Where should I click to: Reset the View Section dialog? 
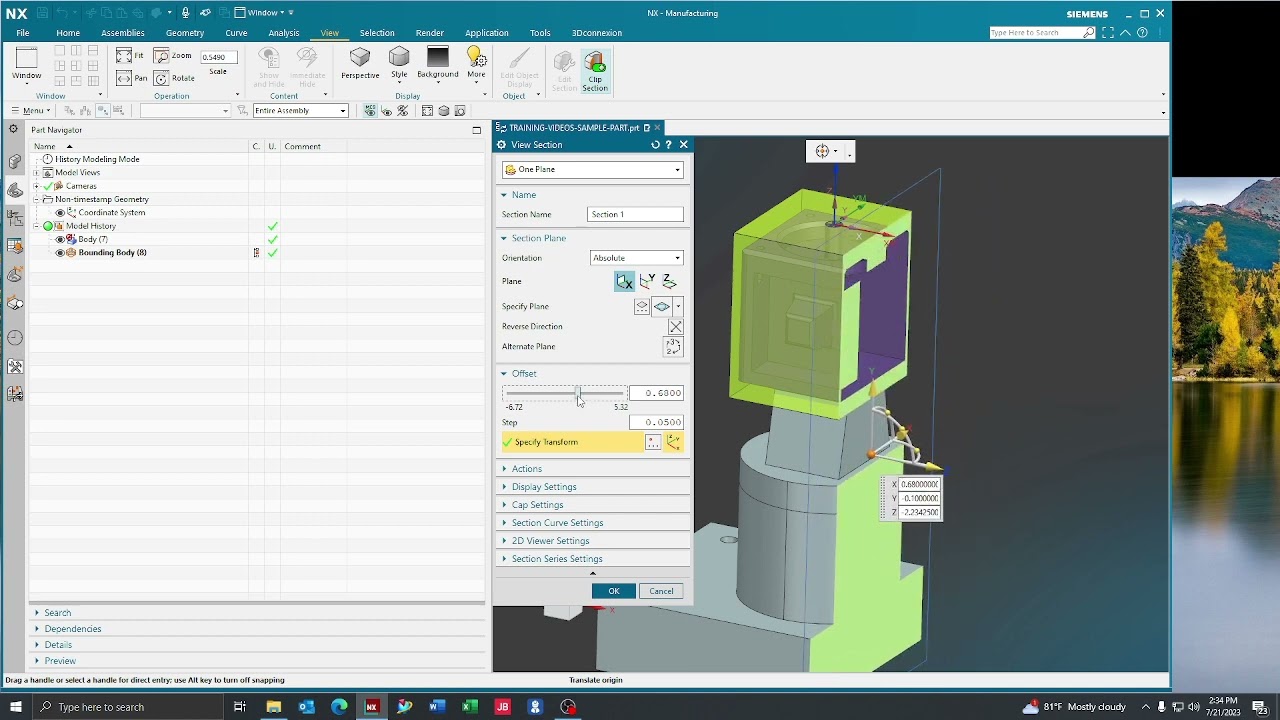click(655, 145)
